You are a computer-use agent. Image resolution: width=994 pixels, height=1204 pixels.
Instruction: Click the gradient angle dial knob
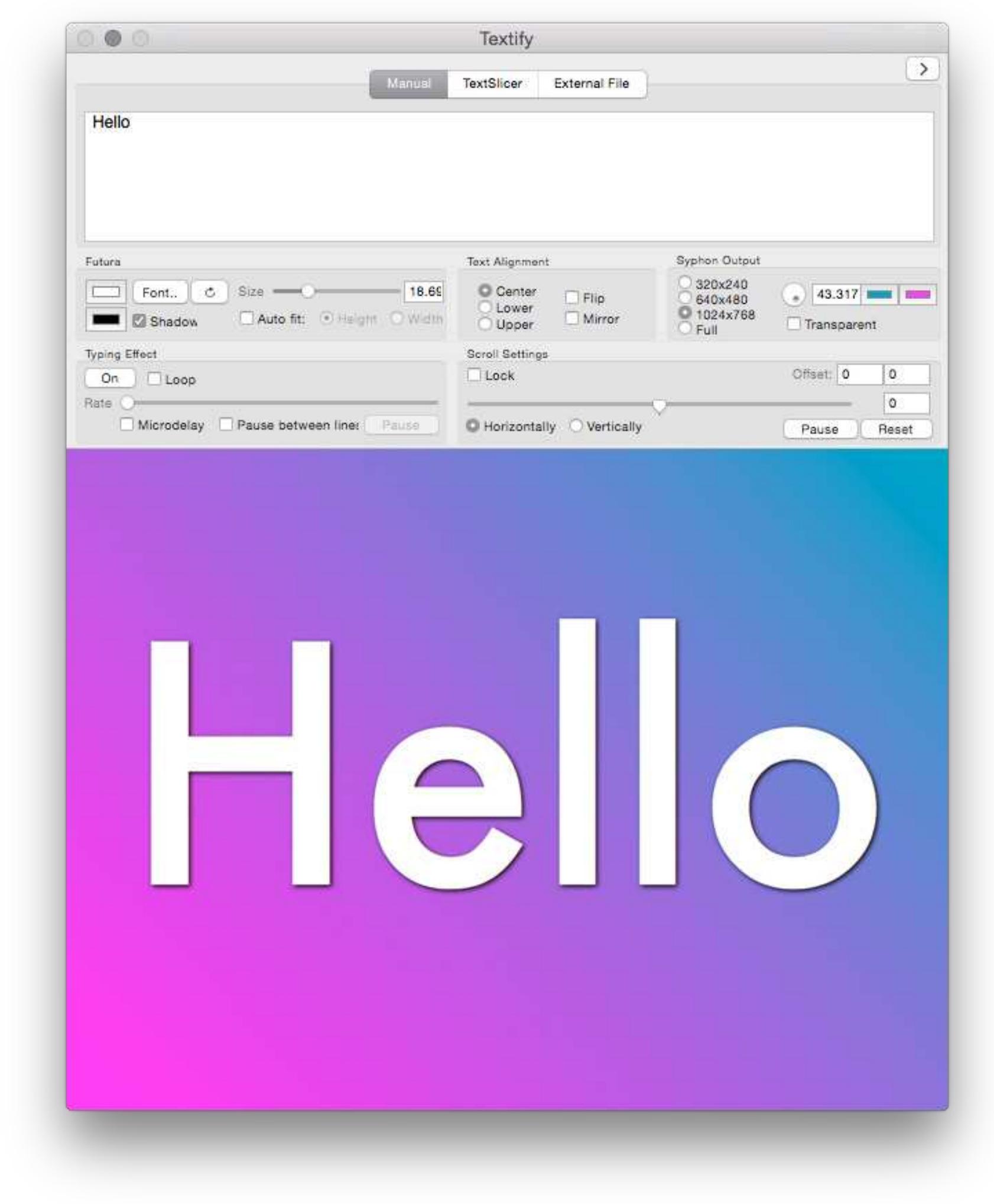(794, 294)
